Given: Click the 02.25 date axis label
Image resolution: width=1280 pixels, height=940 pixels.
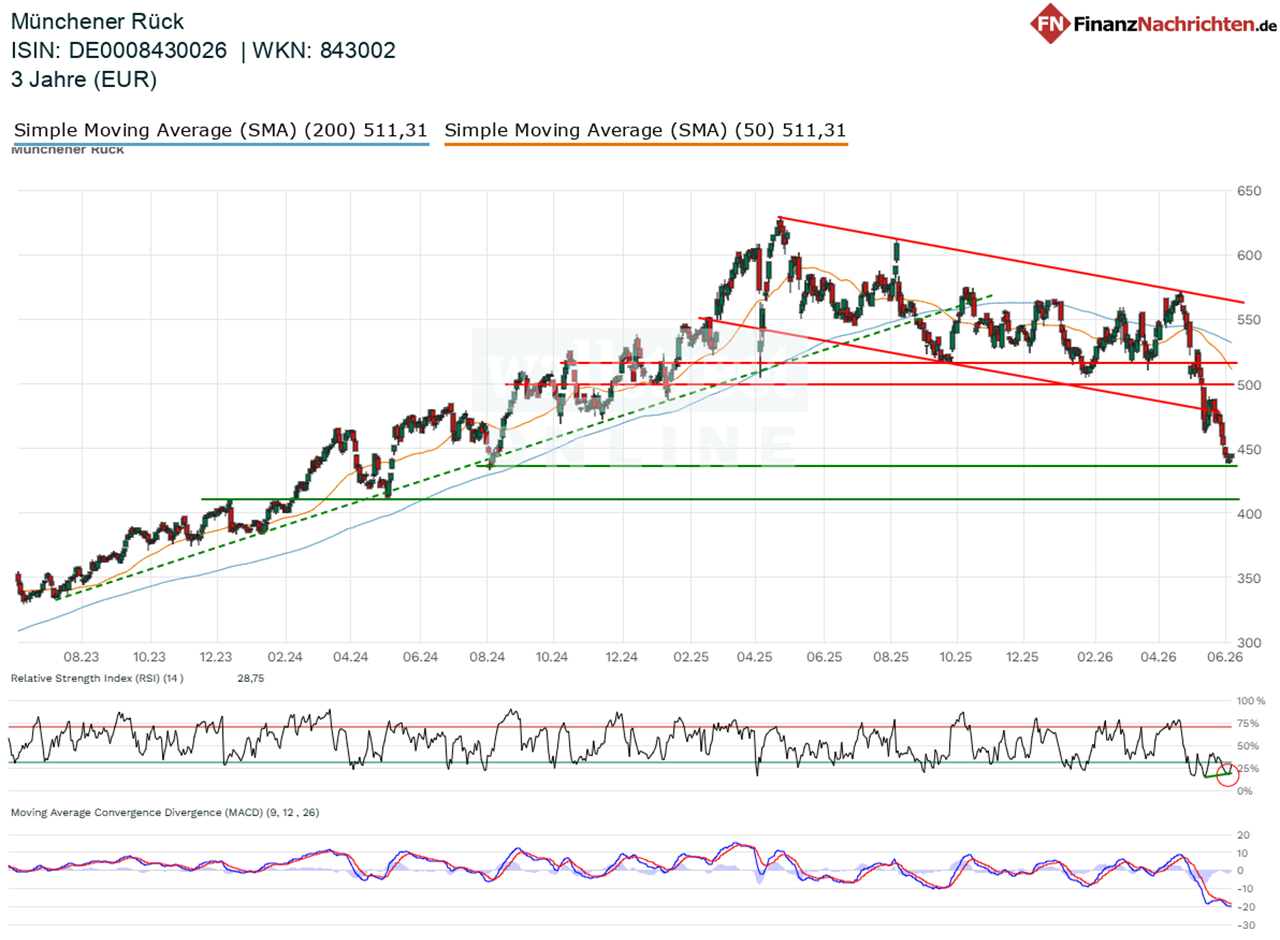Looking at the screenshot, I should tap(689, 658).
